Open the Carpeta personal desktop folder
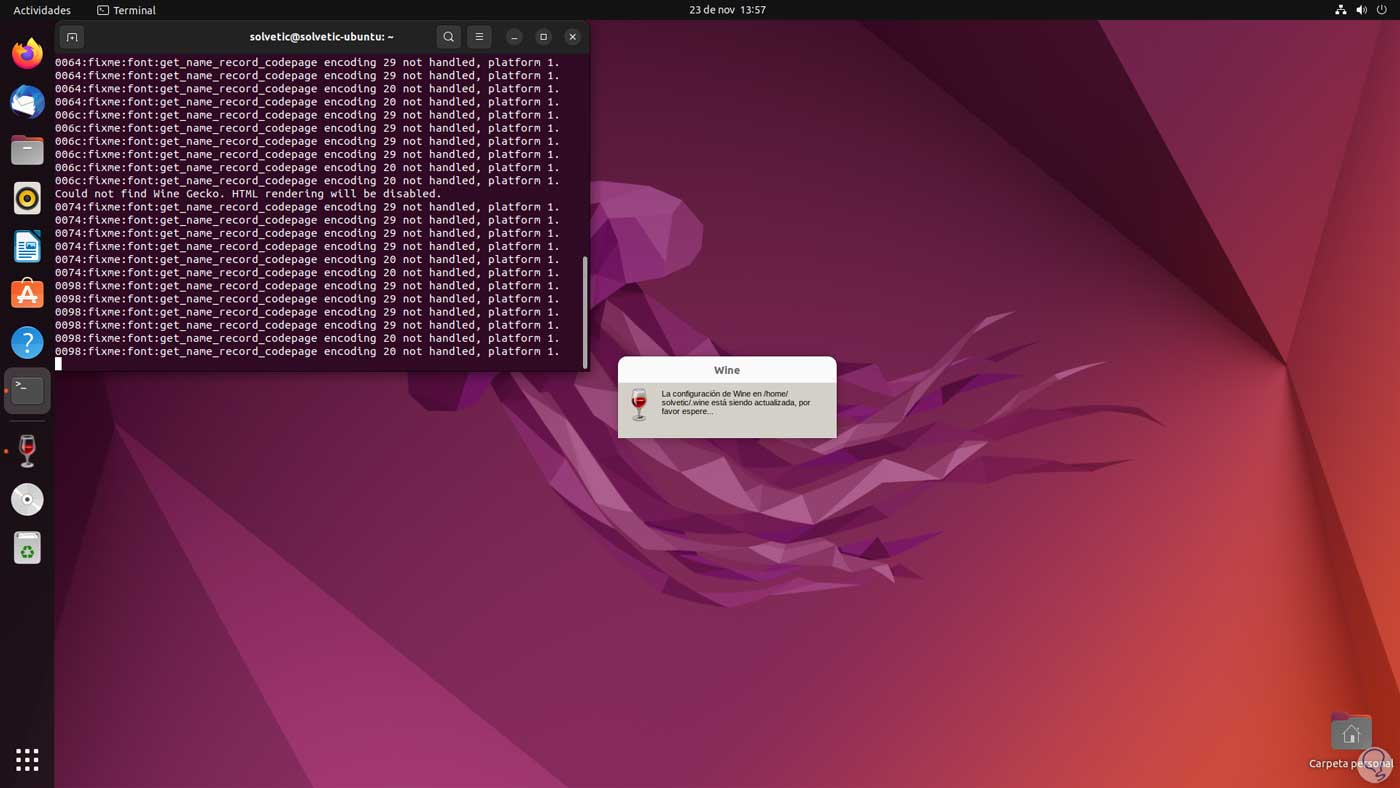Image resolution: width=1400 pixels, height=788 pixels. click(x=1351, y=742)
